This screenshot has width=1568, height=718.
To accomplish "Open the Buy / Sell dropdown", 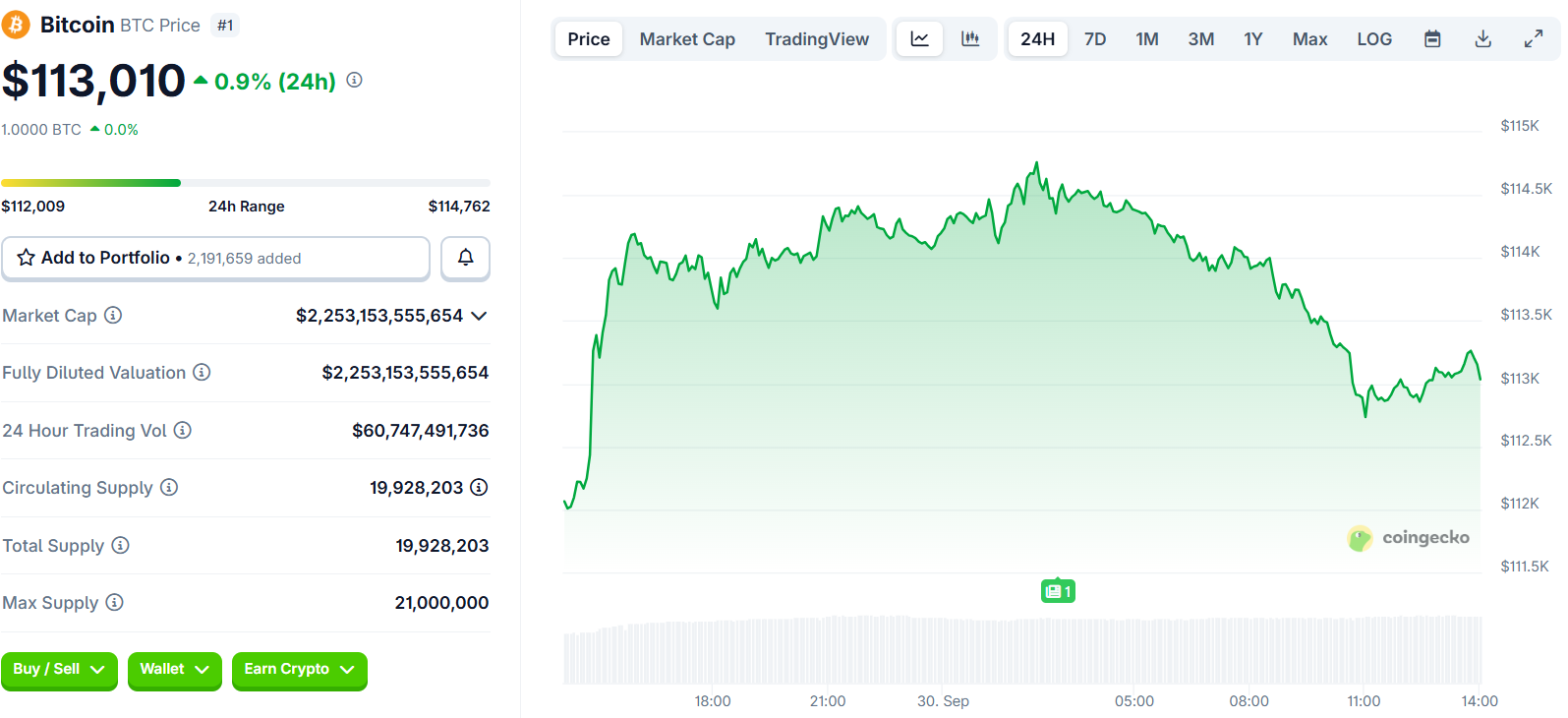I will pyautogui.click(x=59, y=670).
